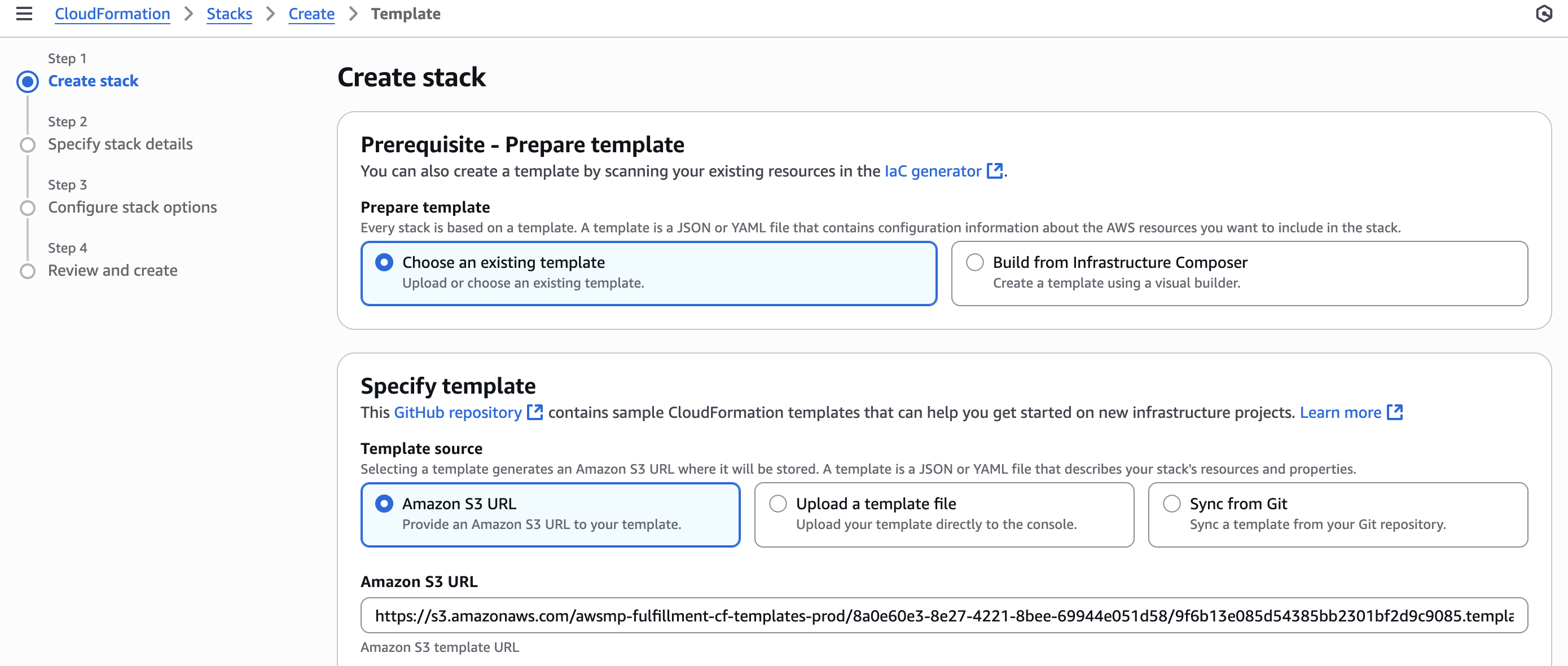Click Step 1 Create stack wizard indicator

click(28, 82)
